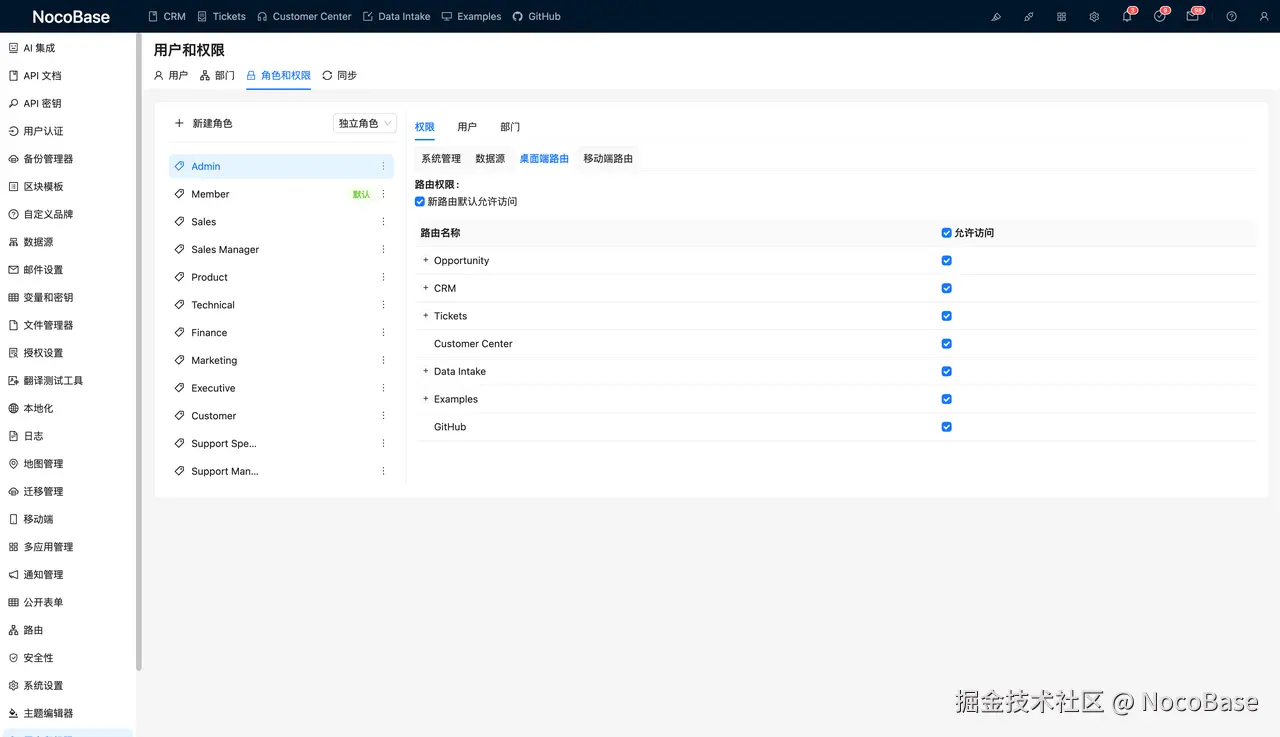Click the NocoBase logo
This screenshot has height=737, width=1280.
pyautogui.click(x=71, y=17)
